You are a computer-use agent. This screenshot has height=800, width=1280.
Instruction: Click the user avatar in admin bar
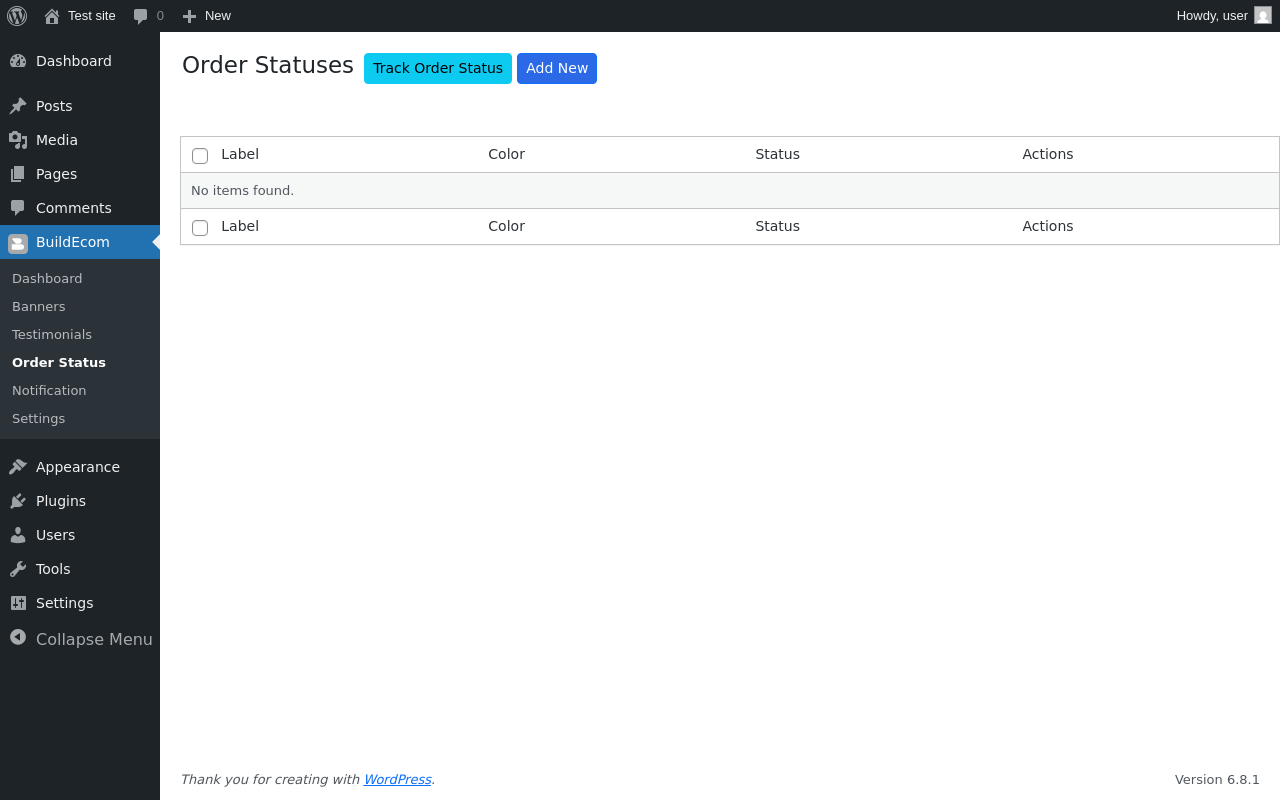tap(1263, 15)
